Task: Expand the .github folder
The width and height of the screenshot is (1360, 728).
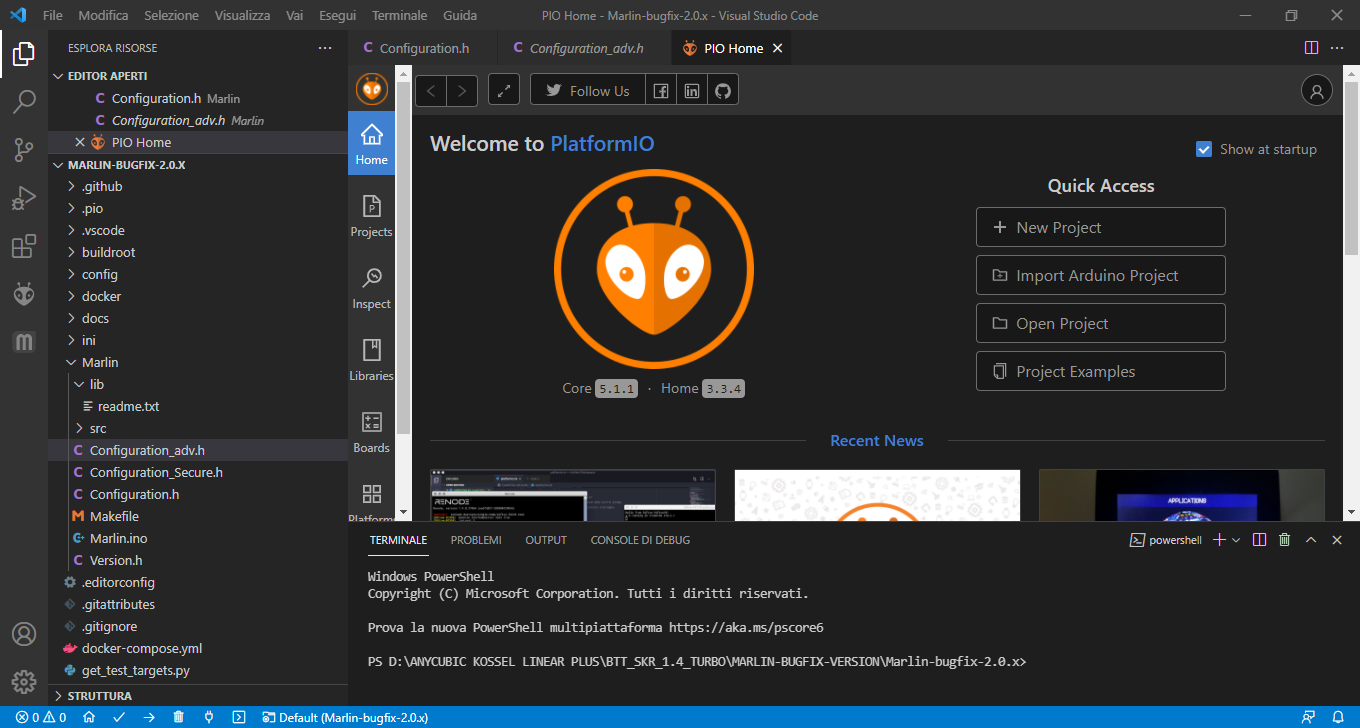Action: coord(198,186)
